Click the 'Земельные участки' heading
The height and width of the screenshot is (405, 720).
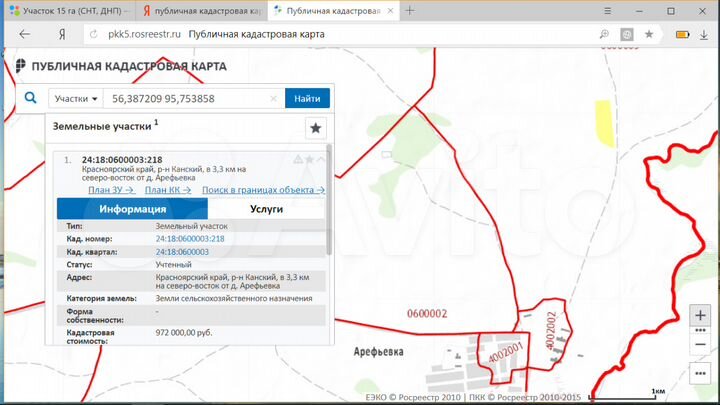(102, 126)
